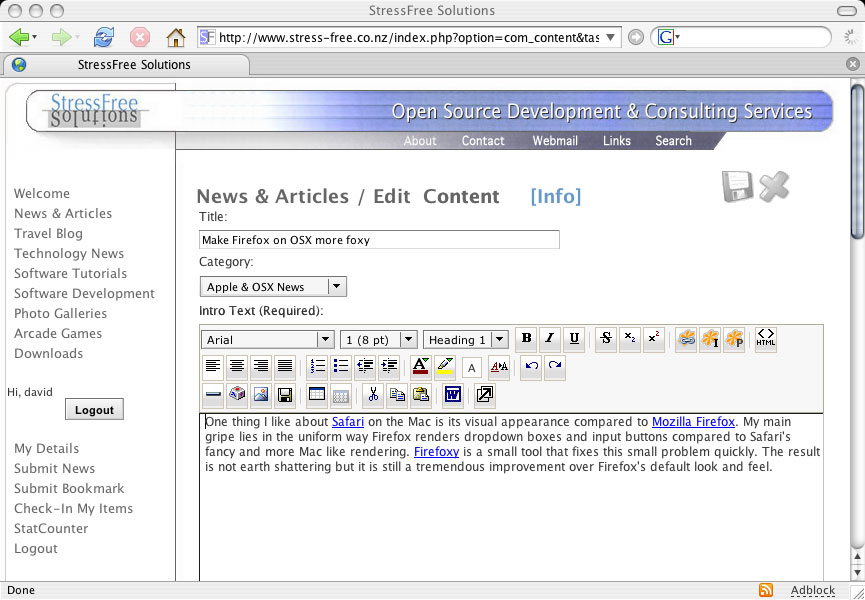Image resolution: width=865 pixels, height=600 pixels.
Task: Follow the Mozilla Firefox link in the text
Action: point(693,422)
